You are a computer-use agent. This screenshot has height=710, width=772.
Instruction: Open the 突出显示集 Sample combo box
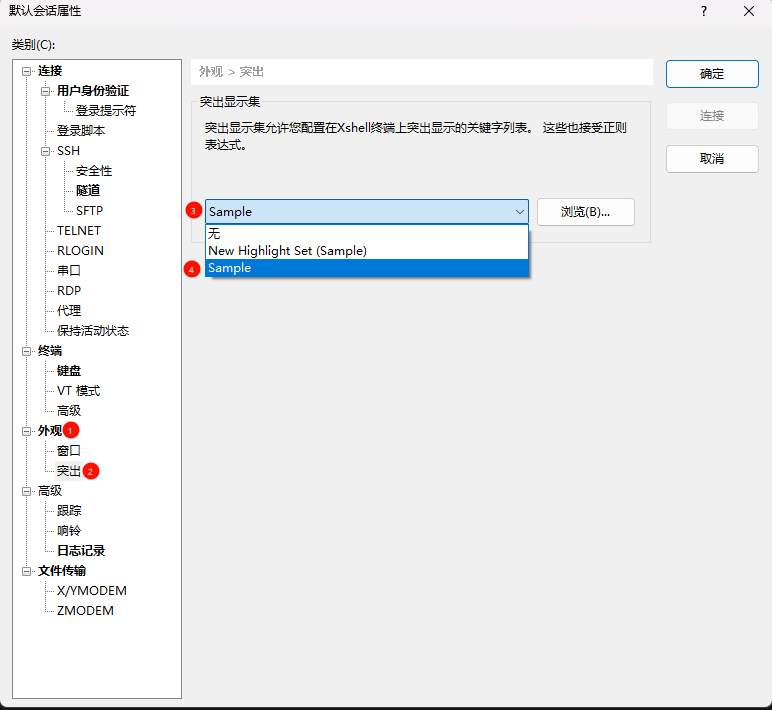(x=367, y=212)
